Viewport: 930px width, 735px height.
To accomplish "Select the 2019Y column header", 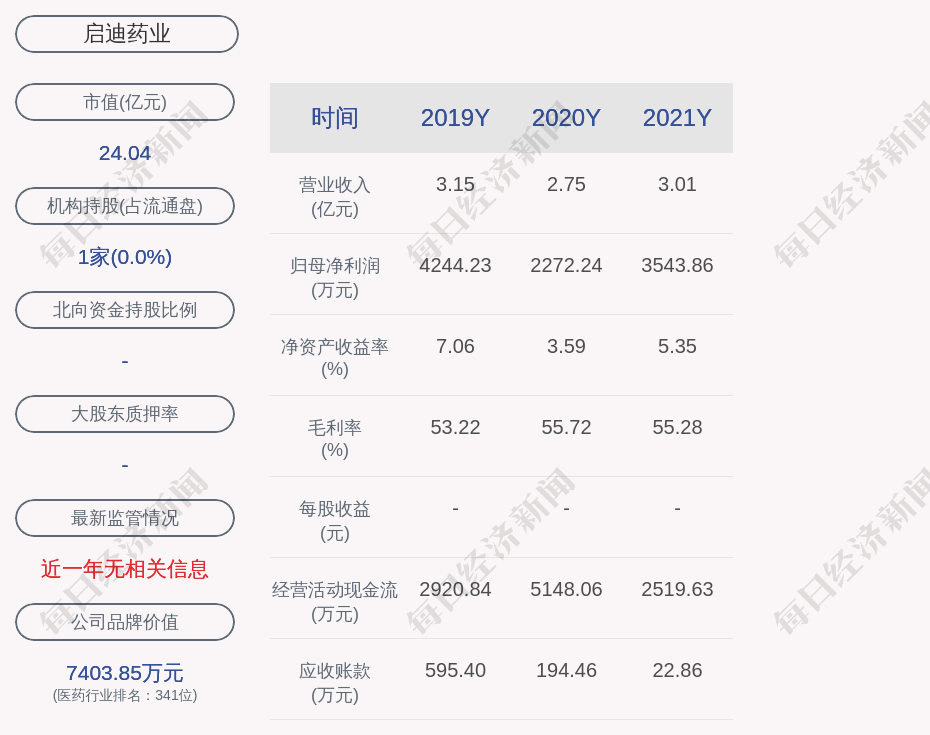I will pos(455,118).
